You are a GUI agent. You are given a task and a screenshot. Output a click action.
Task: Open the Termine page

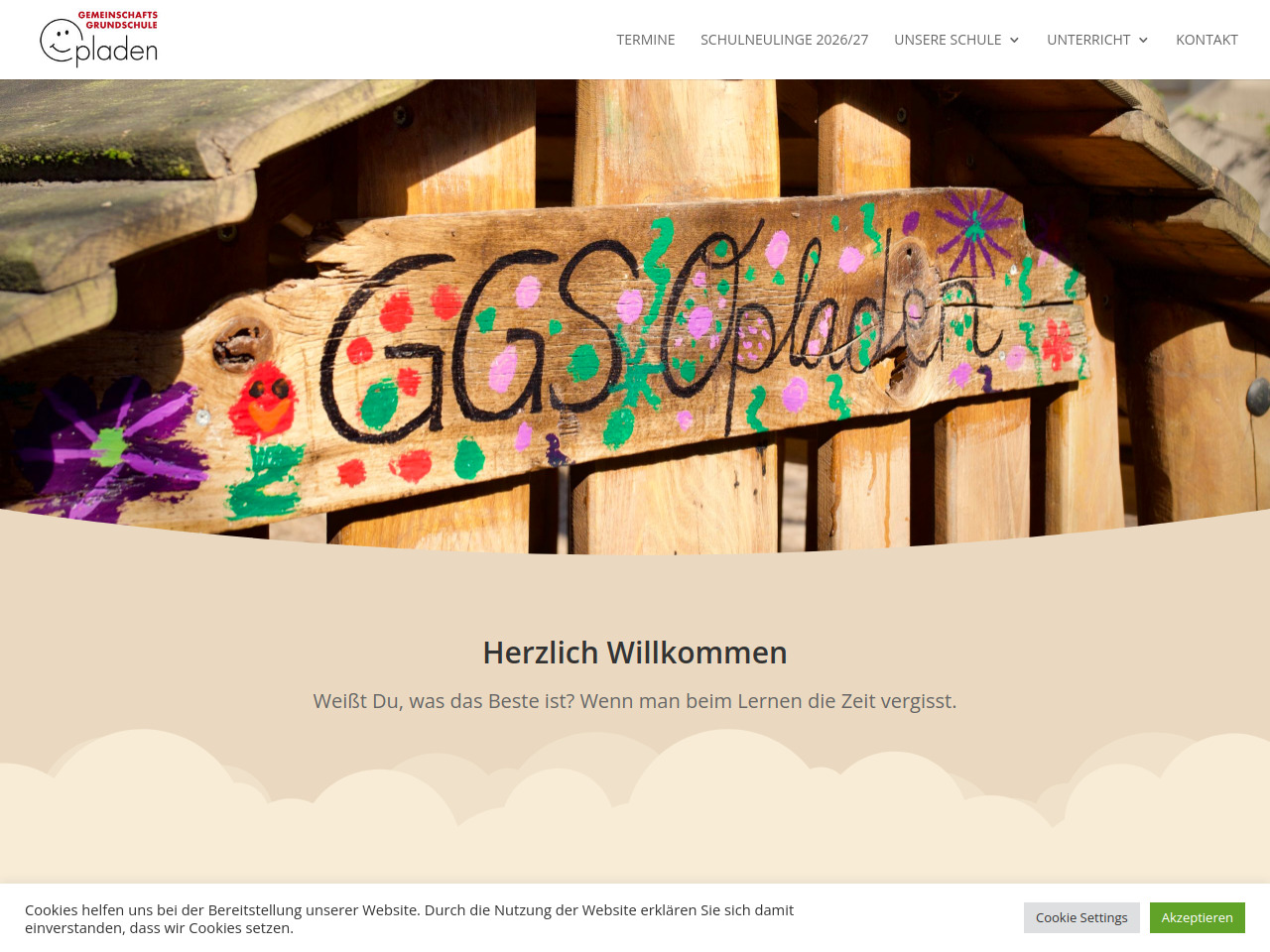(x=646, y=40)
